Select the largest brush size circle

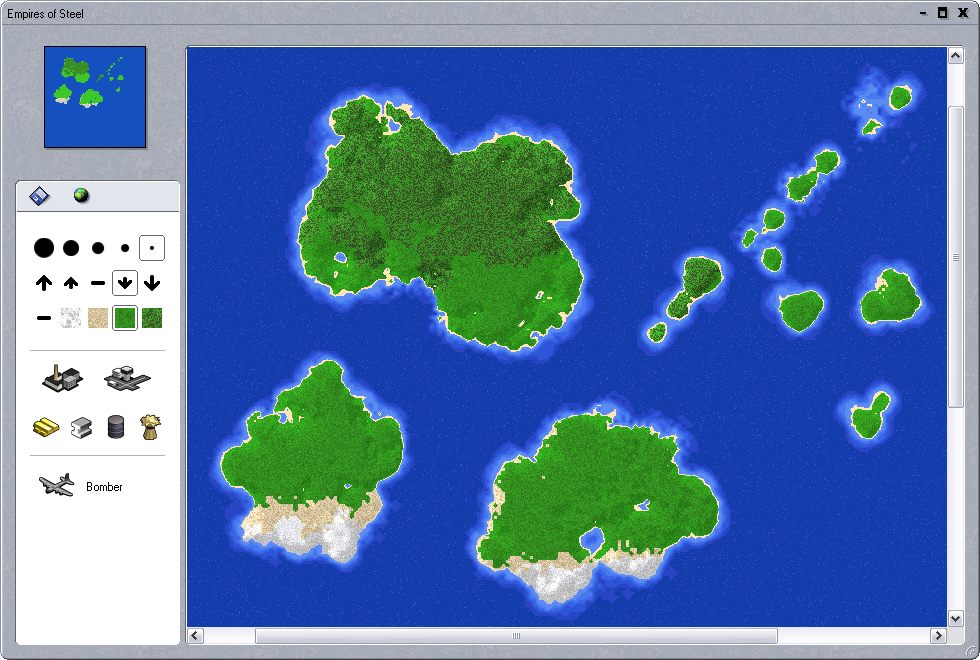43,247
